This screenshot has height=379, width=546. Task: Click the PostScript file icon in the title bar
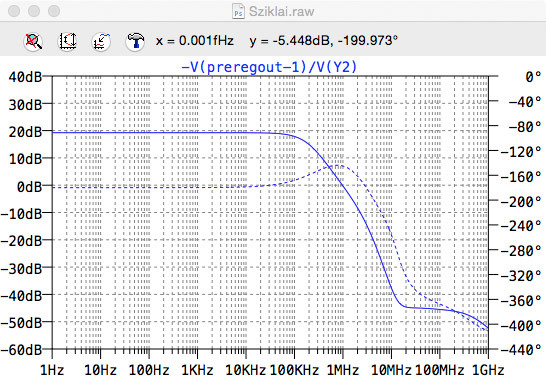238,11
